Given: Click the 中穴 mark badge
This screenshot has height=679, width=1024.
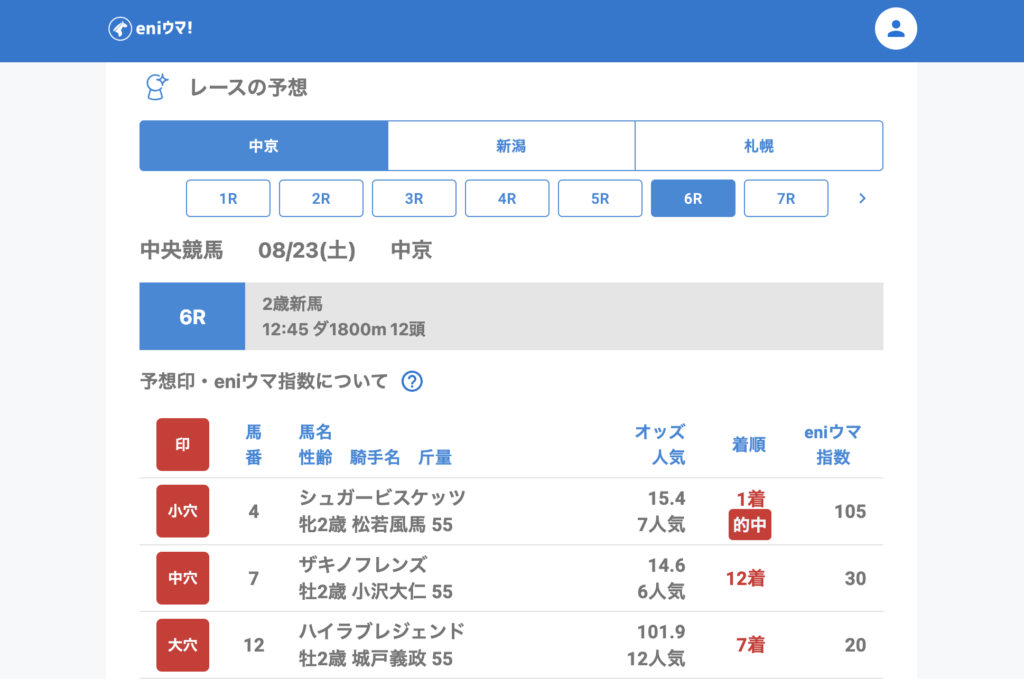Looking at the screenshot, I should tap(183, 578).
